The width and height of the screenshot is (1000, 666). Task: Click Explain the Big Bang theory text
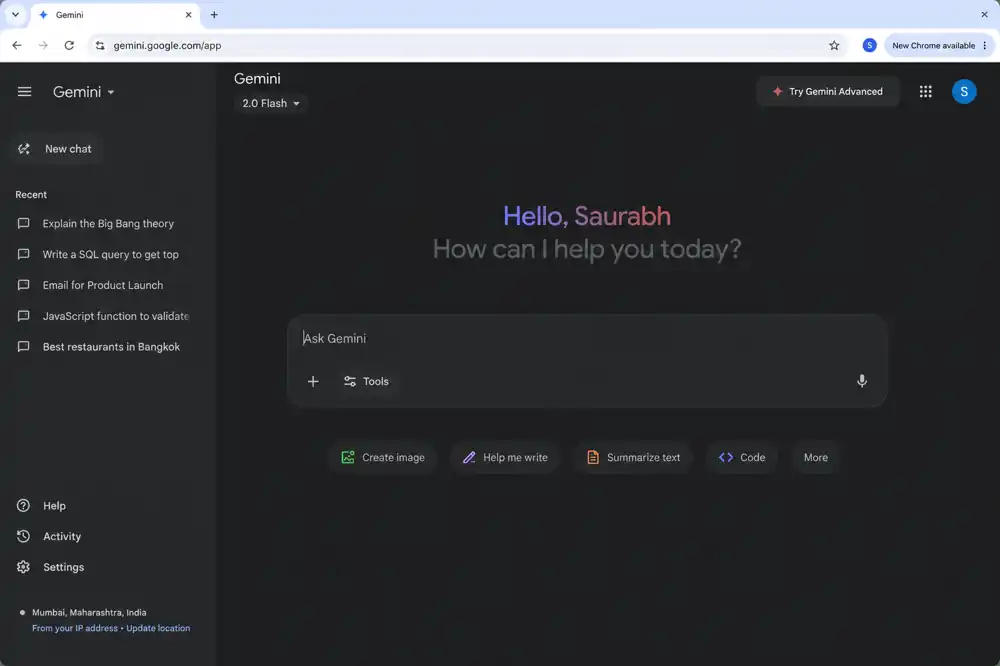(108, 223)
